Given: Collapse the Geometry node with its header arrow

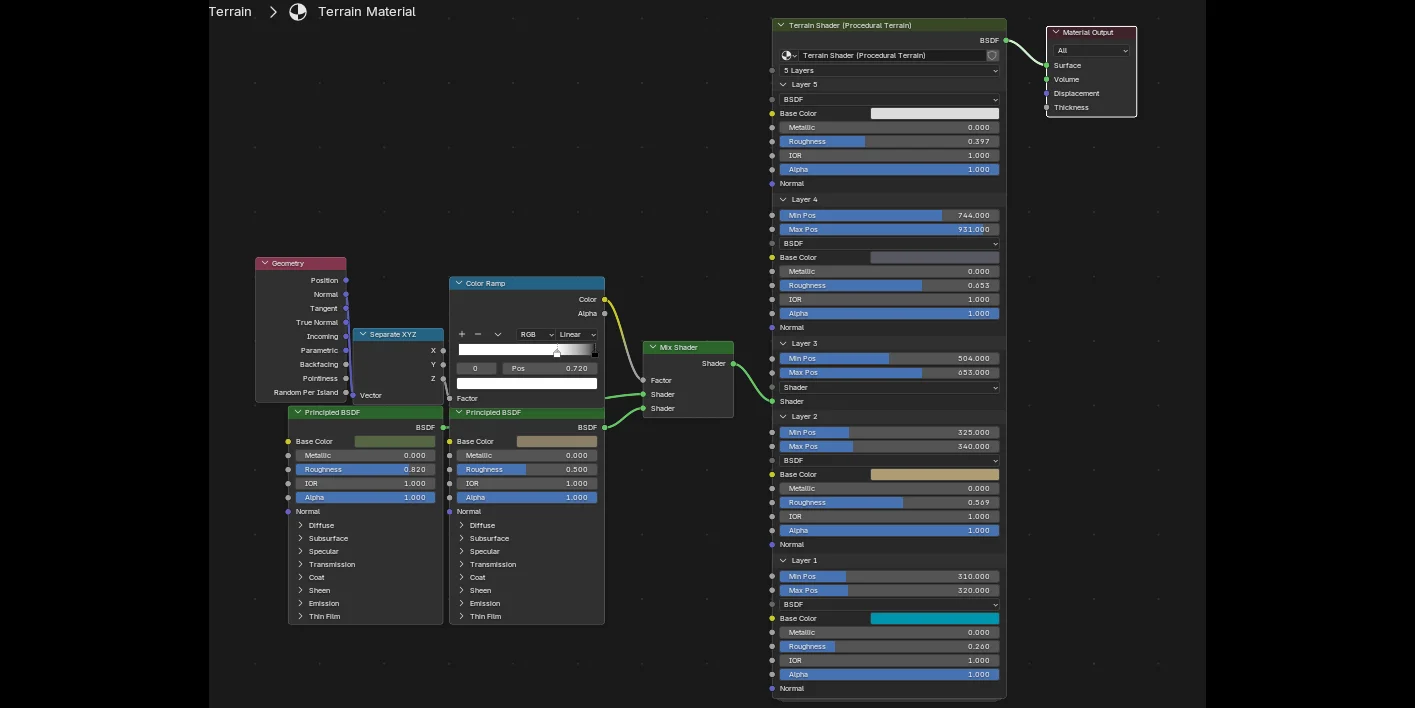Looking at the screenshot, I should tap(265, 263).
